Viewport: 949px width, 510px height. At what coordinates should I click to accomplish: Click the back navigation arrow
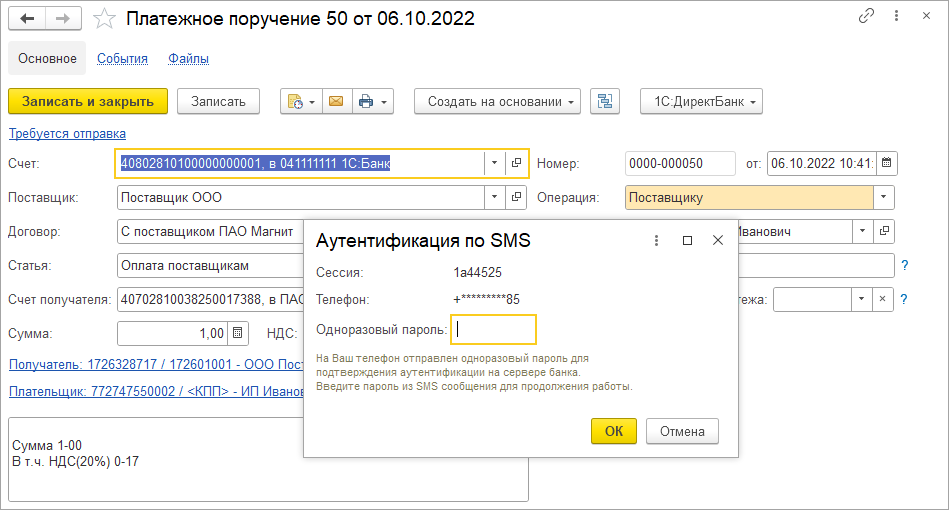[x=27, y=19]
